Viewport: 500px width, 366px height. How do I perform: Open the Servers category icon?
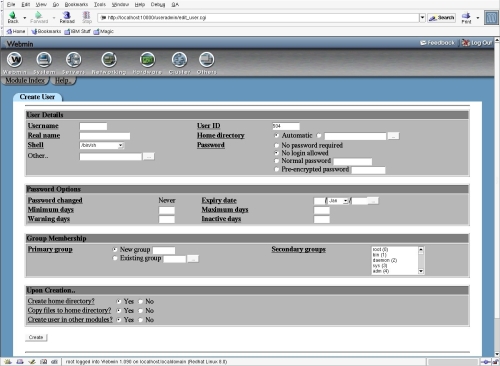[x=73, y=60]
